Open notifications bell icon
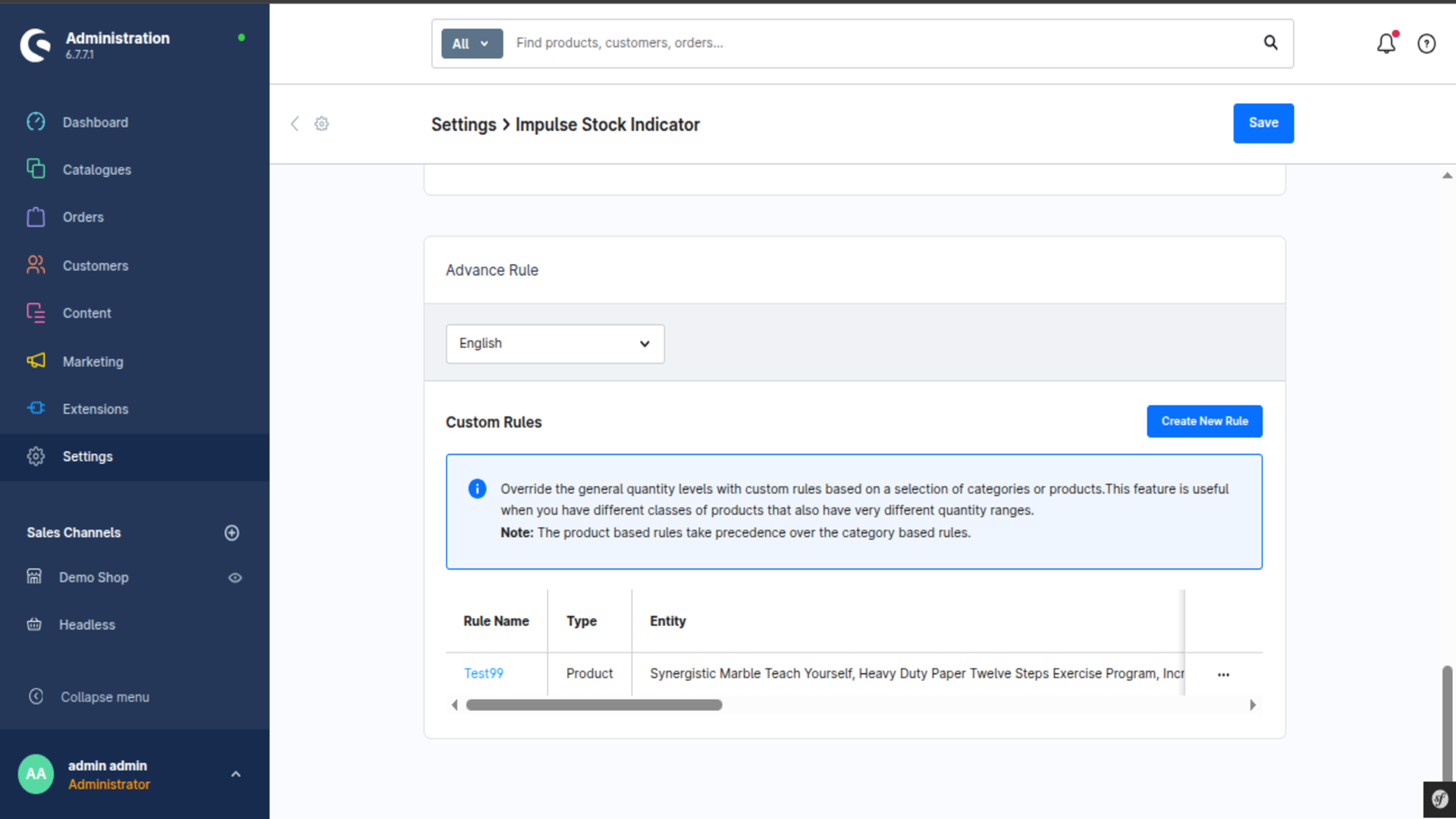 click(x=1386, y=43)
